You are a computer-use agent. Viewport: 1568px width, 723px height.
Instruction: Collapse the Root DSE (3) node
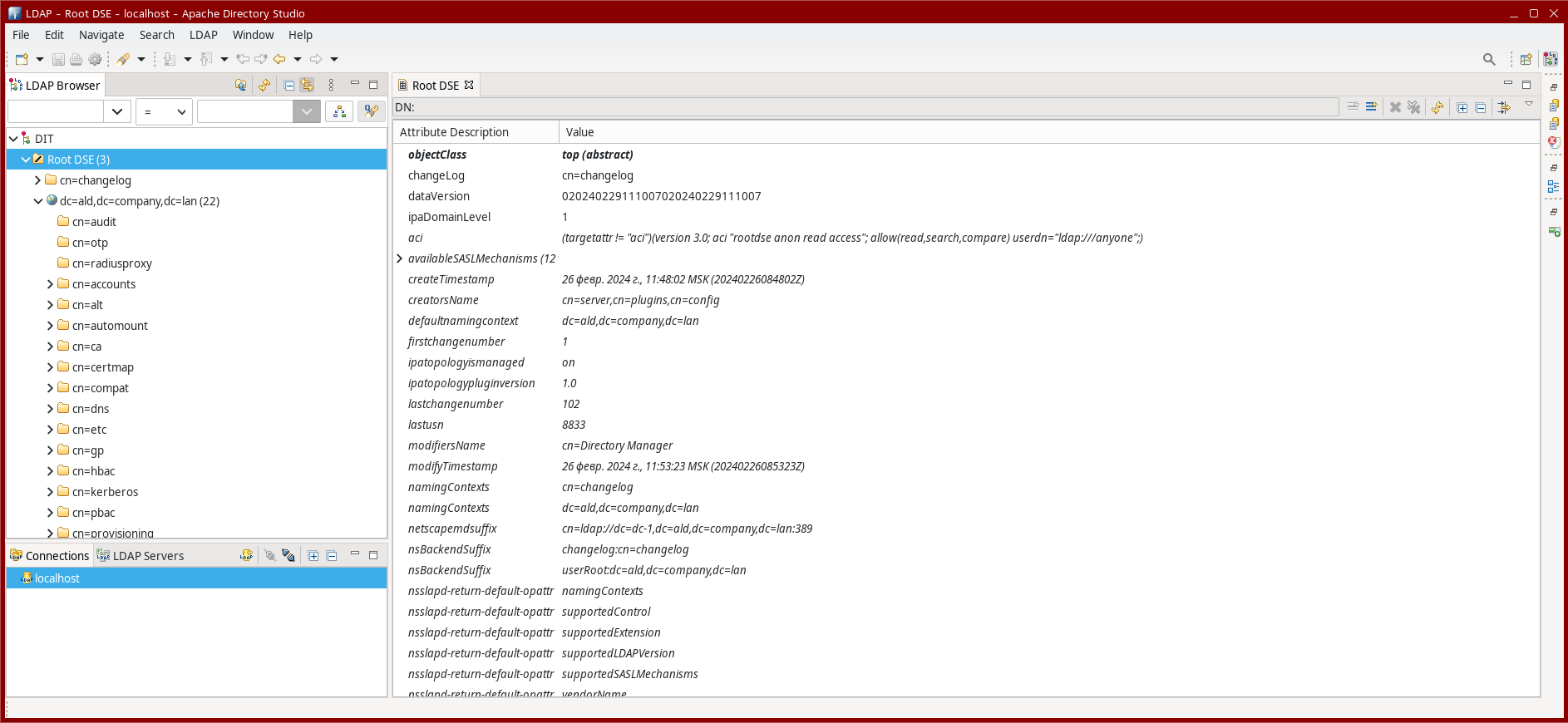26,160
